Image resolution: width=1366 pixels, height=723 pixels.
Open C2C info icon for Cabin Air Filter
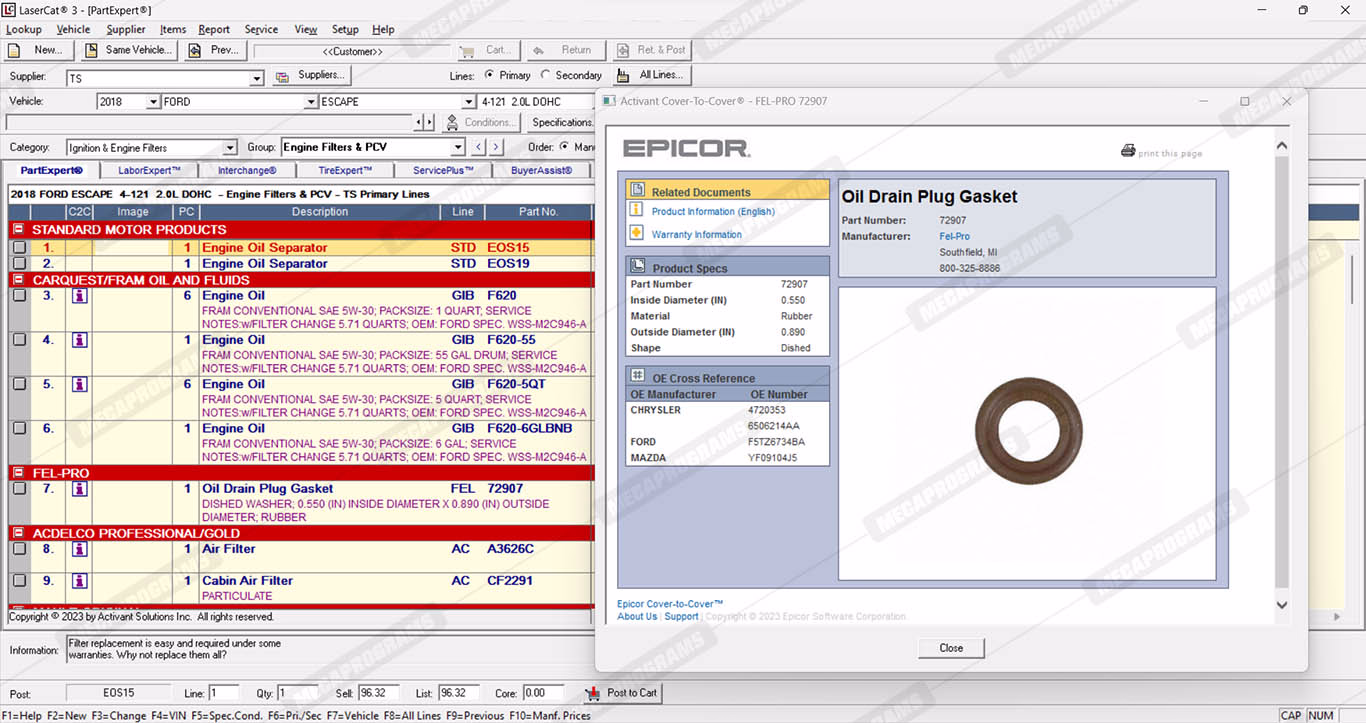click(79, 581)
